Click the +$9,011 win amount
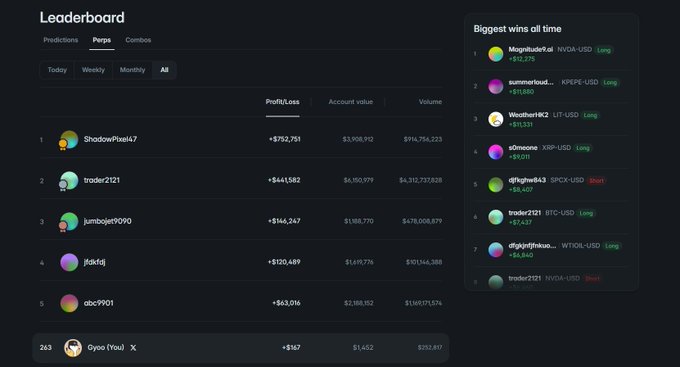The width and height of the screenshot is (680, 367). (x=519, y=157)
